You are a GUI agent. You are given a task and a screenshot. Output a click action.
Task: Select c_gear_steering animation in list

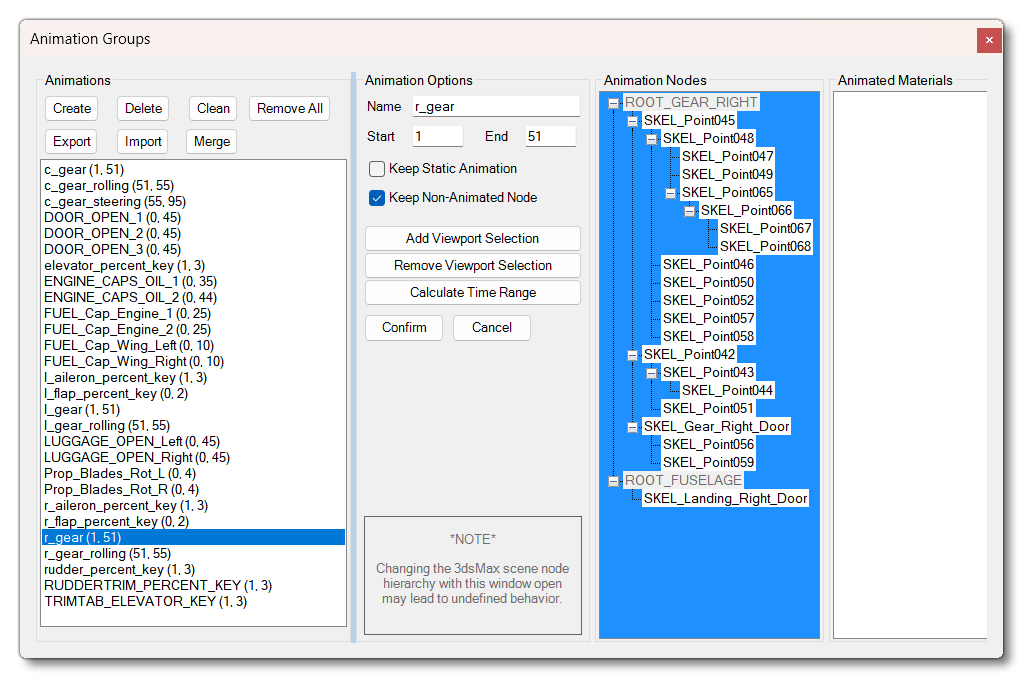[100, 202]
